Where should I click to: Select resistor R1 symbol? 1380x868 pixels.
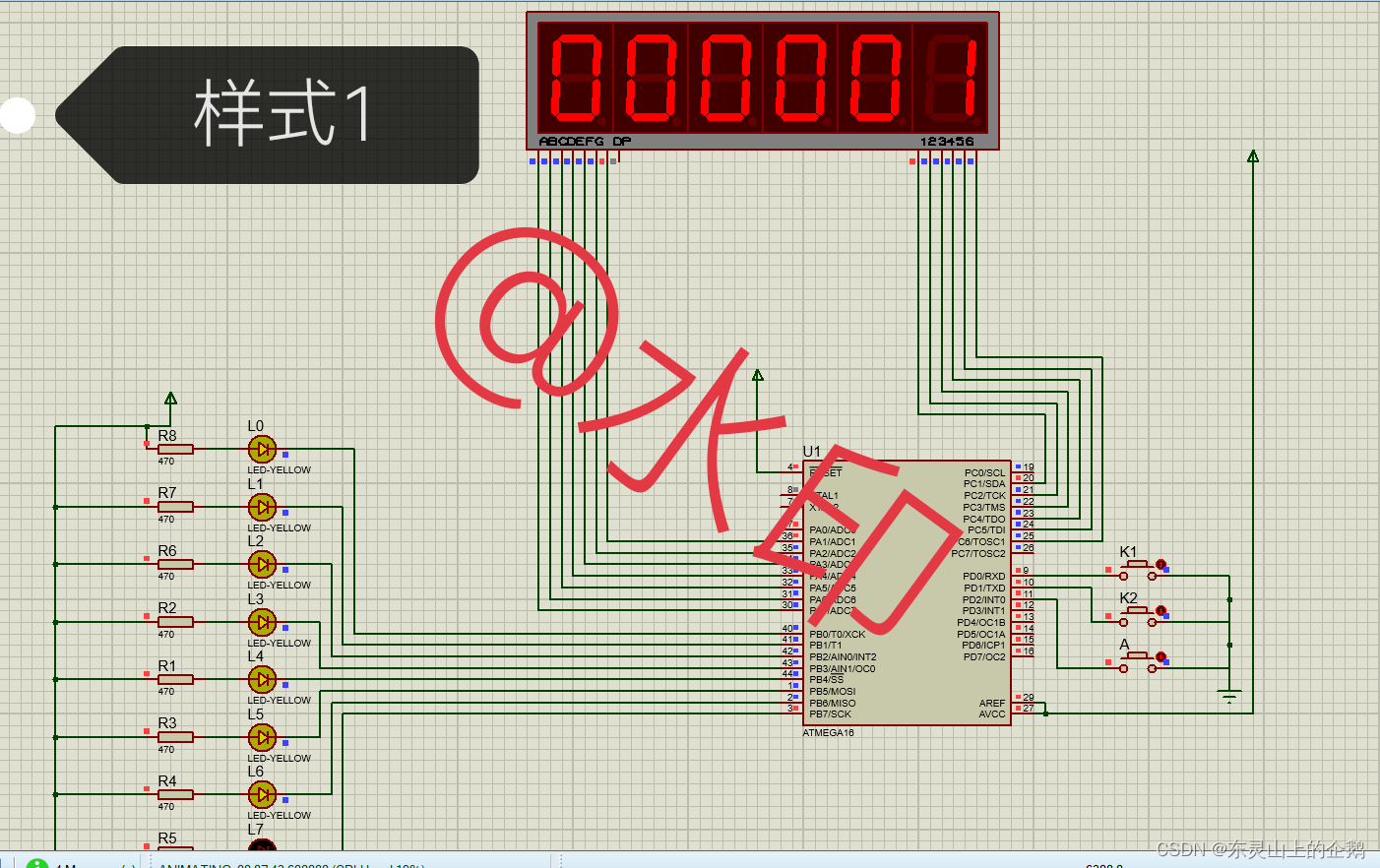tap(175, 679)
